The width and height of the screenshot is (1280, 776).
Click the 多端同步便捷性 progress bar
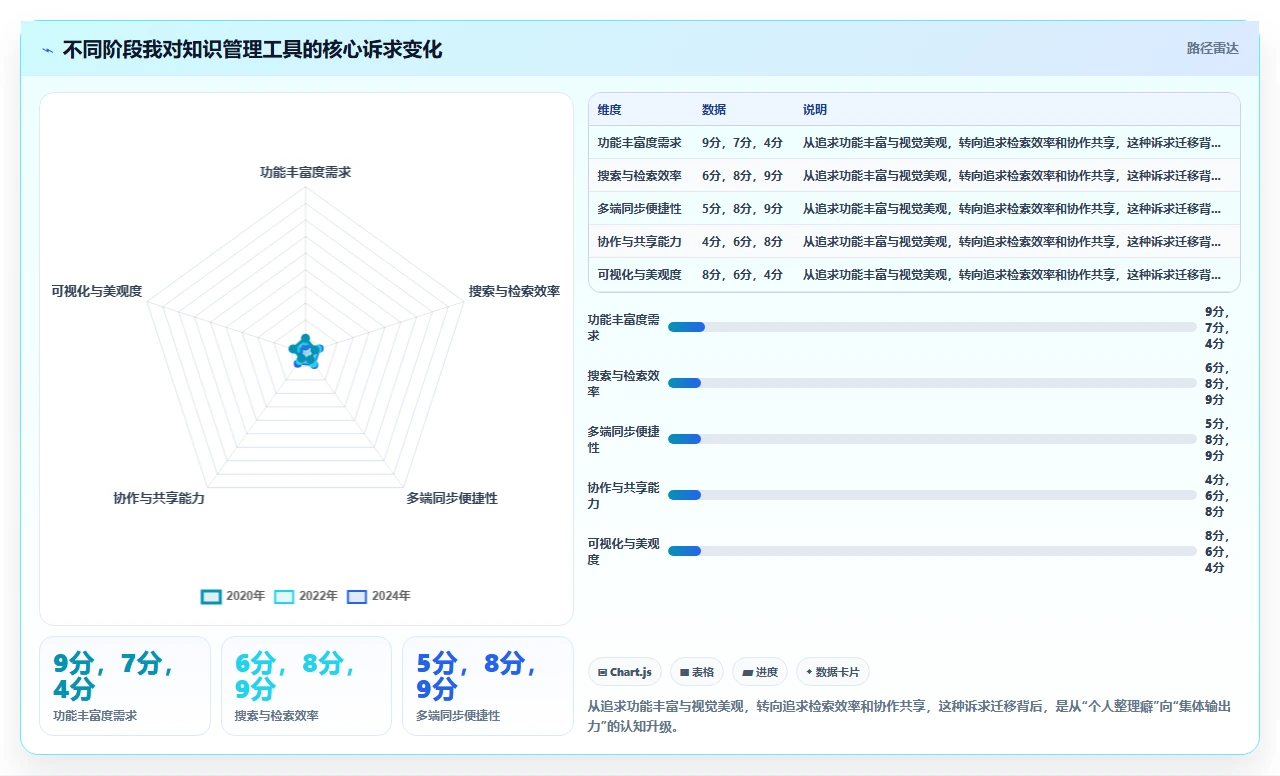(932, 439)
